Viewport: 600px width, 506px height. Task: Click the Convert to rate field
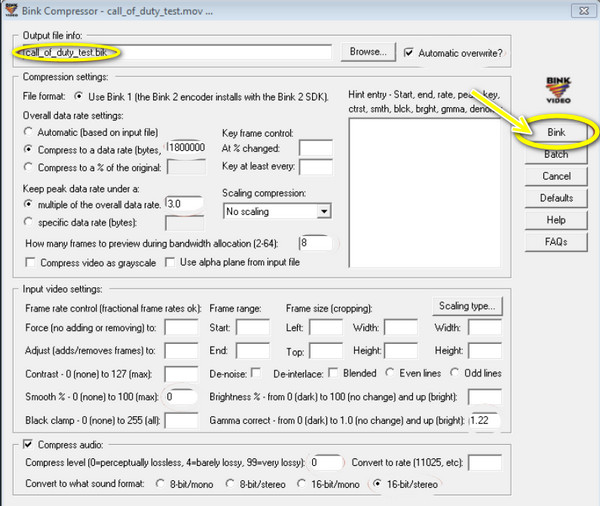click(x=485, y=462)
